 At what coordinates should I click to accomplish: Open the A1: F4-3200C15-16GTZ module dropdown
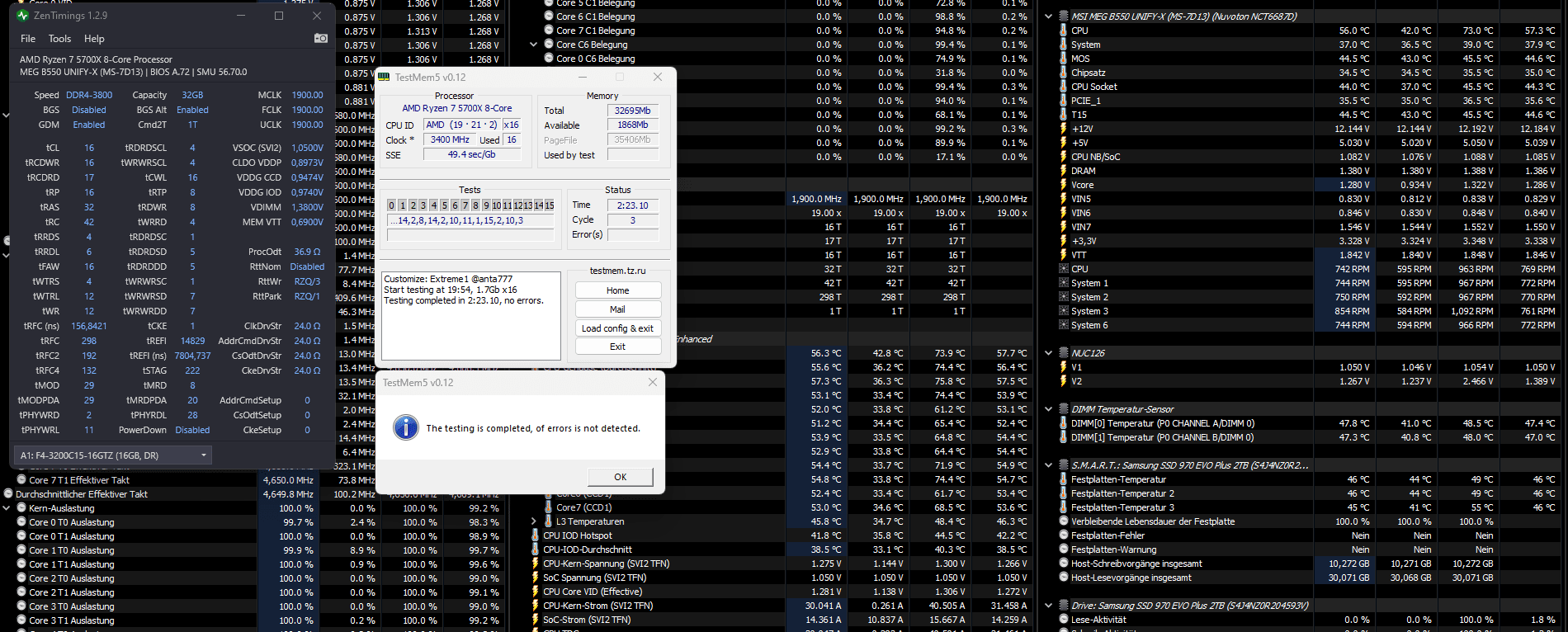pyautogui.click(x=113, y=455)
